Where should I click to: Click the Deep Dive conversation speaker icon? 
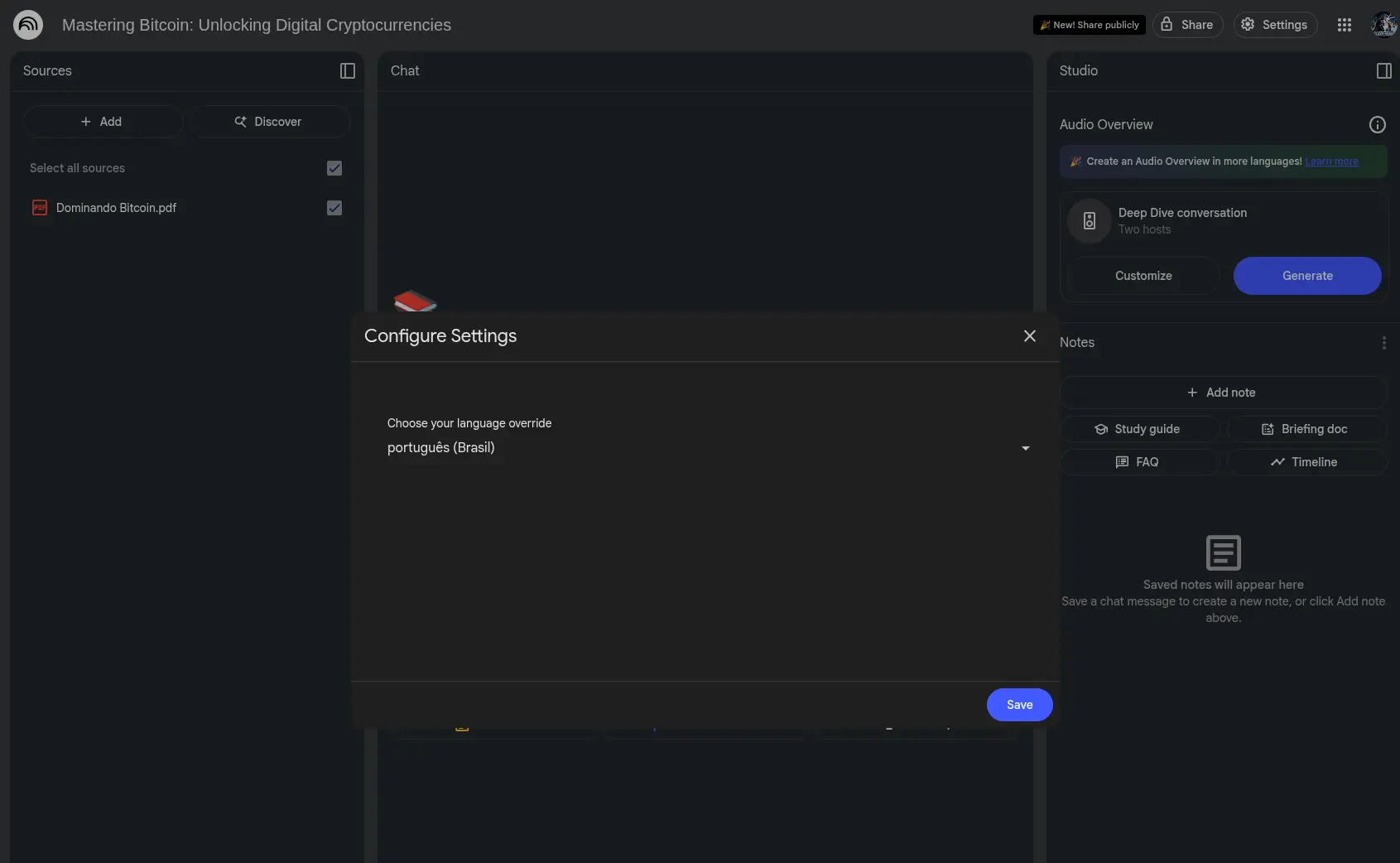point(1090,221)
